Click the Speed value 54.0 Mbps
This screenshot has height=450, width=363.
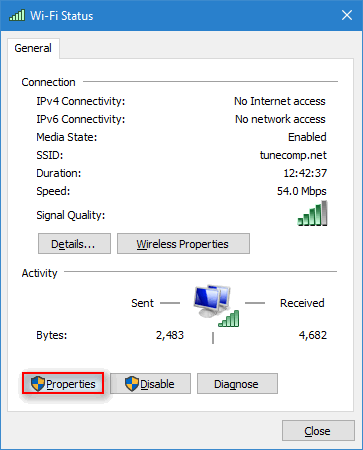coord(302,191)
